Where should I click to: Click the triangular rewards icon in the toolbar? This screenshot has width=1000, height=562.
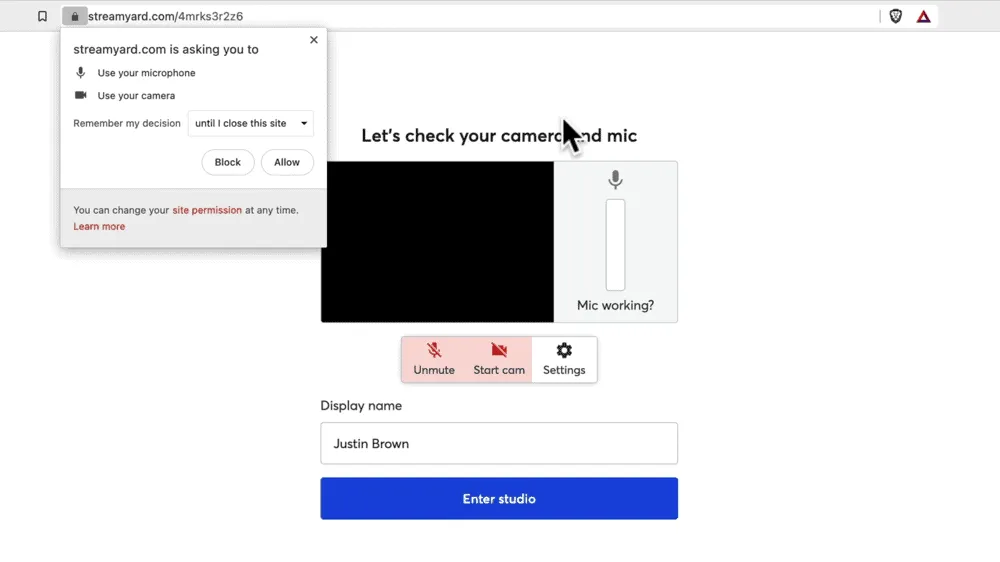coord(924,16)
